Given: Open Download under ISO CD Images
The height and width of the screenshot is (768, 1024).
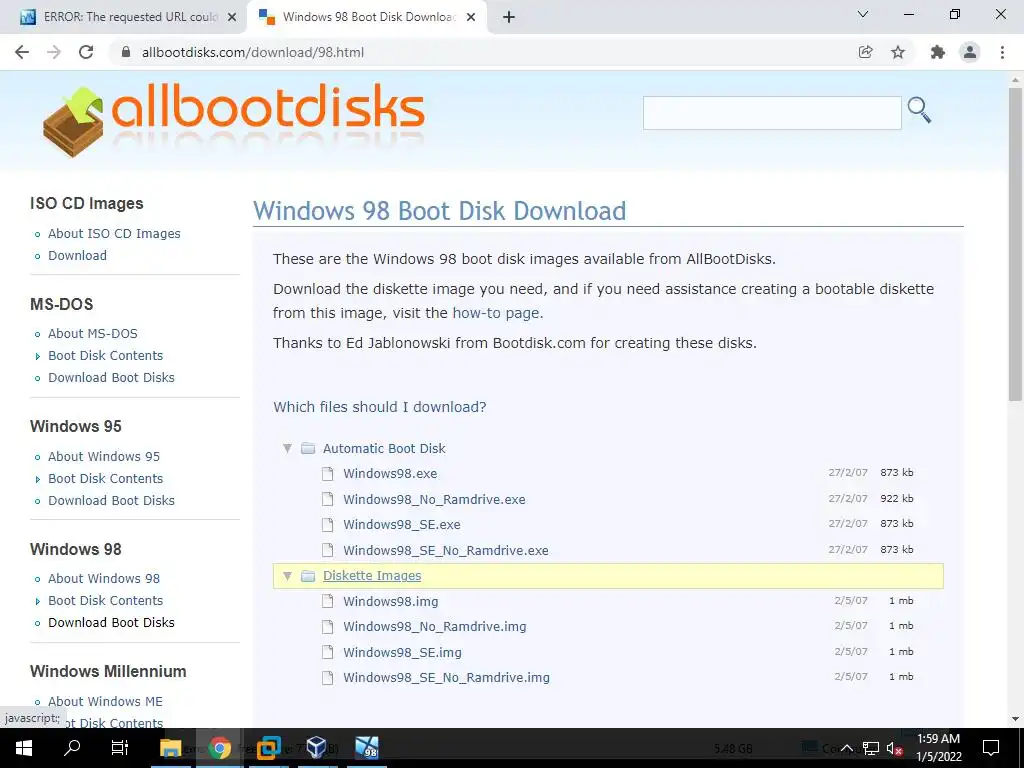Looking at the screenshot, I should point(77,255).
